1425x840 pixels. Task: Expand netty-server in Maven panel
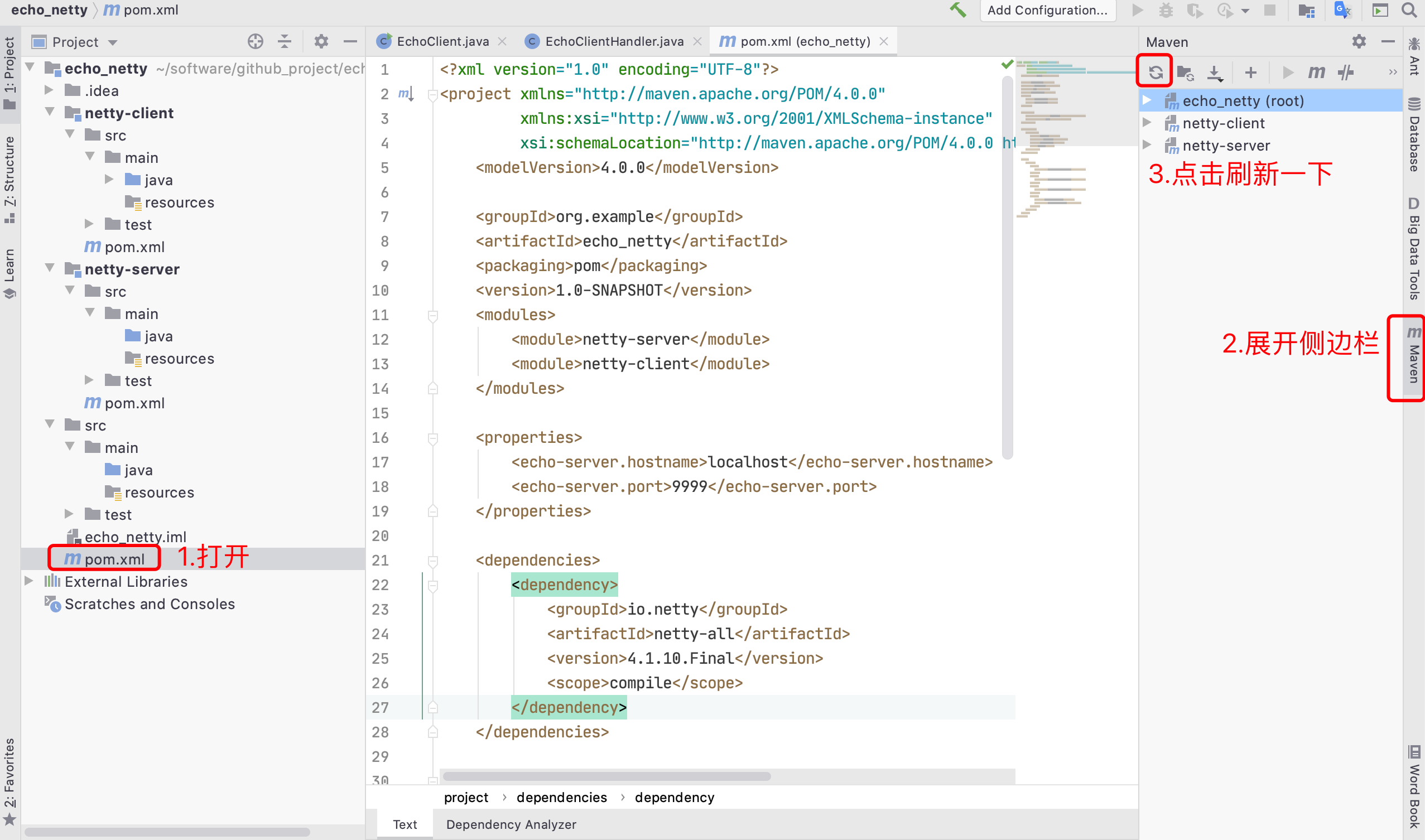[1148, 145]
